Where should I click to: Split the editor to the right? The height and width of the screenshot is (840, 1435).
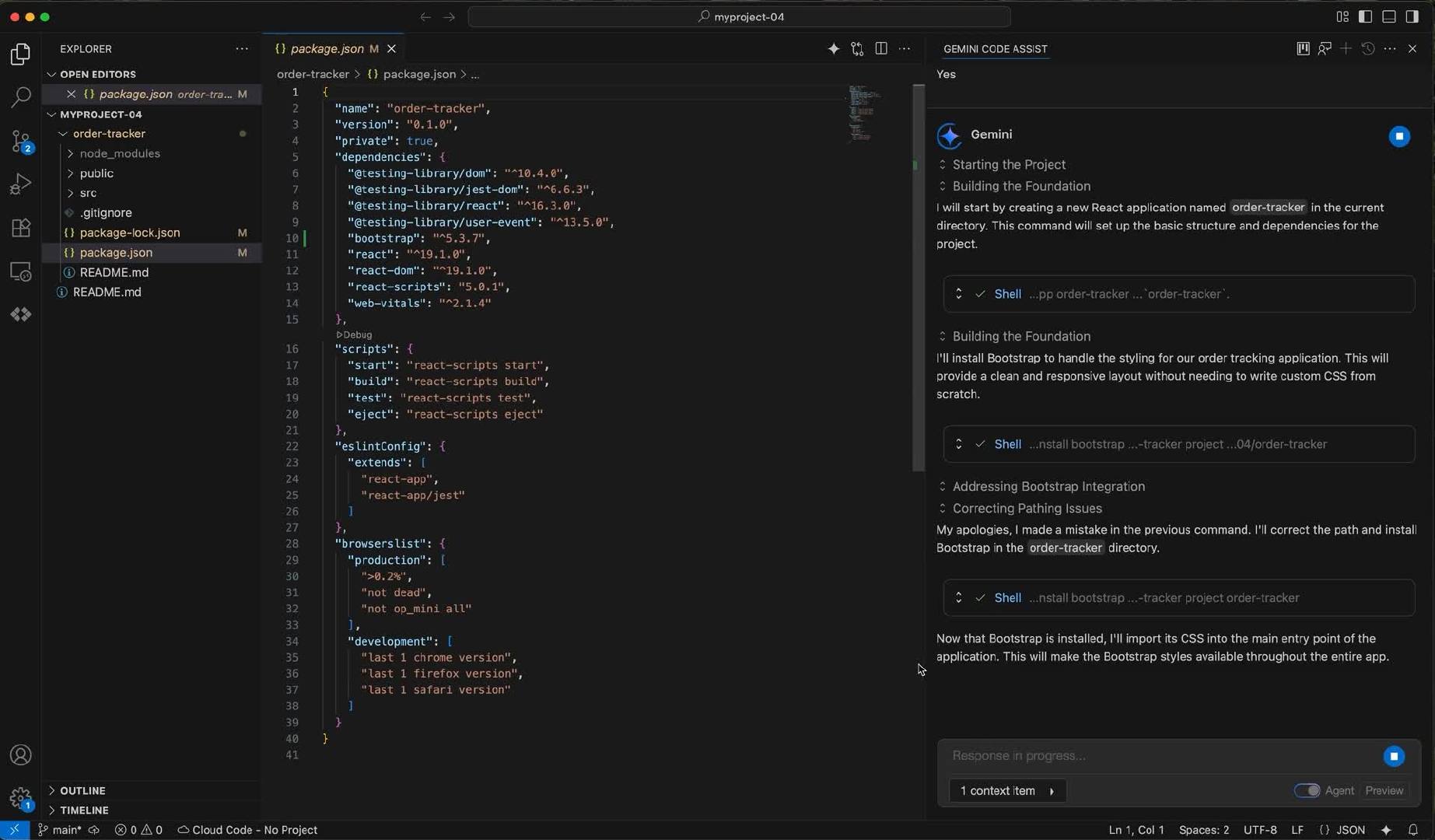[x=881, y=49]
